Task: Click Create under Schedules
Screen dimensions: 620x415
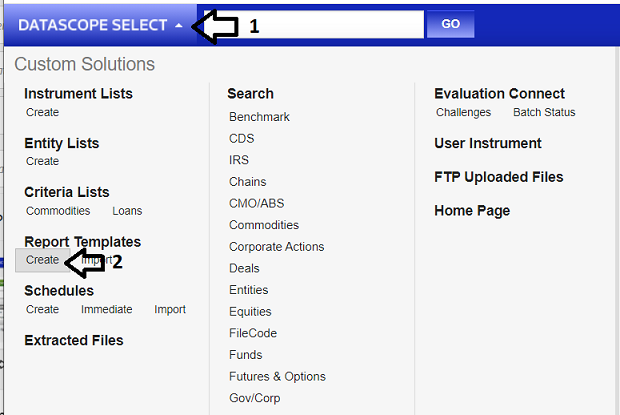Action: click(42, 309)
